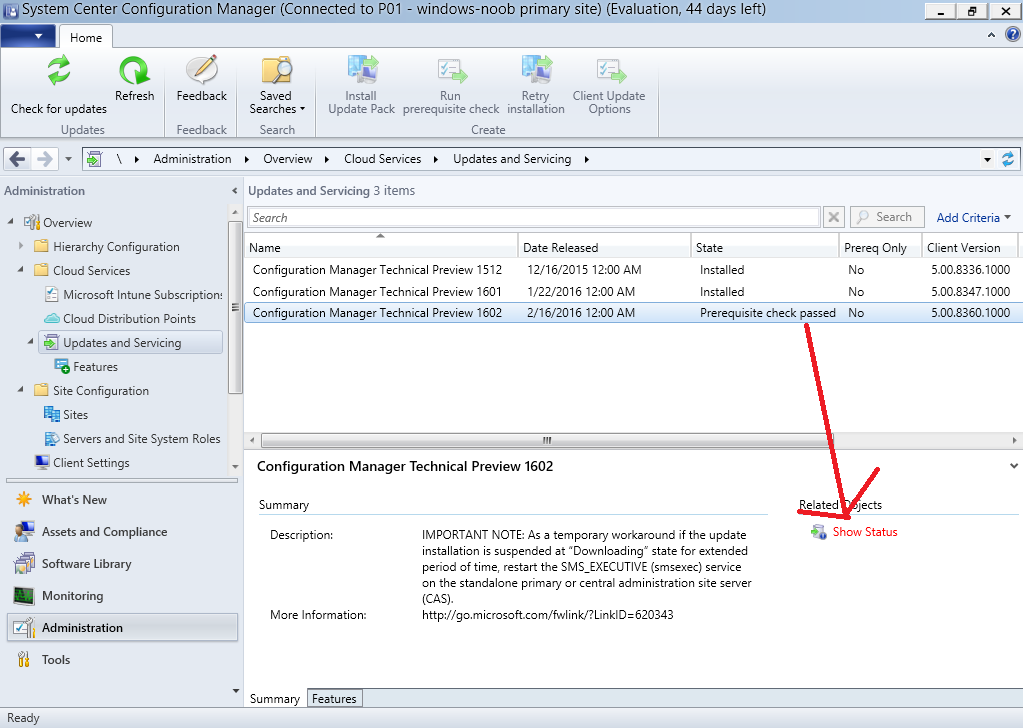Click the Forward navigation arrow
1023x728 pixels.
(44, 159)
